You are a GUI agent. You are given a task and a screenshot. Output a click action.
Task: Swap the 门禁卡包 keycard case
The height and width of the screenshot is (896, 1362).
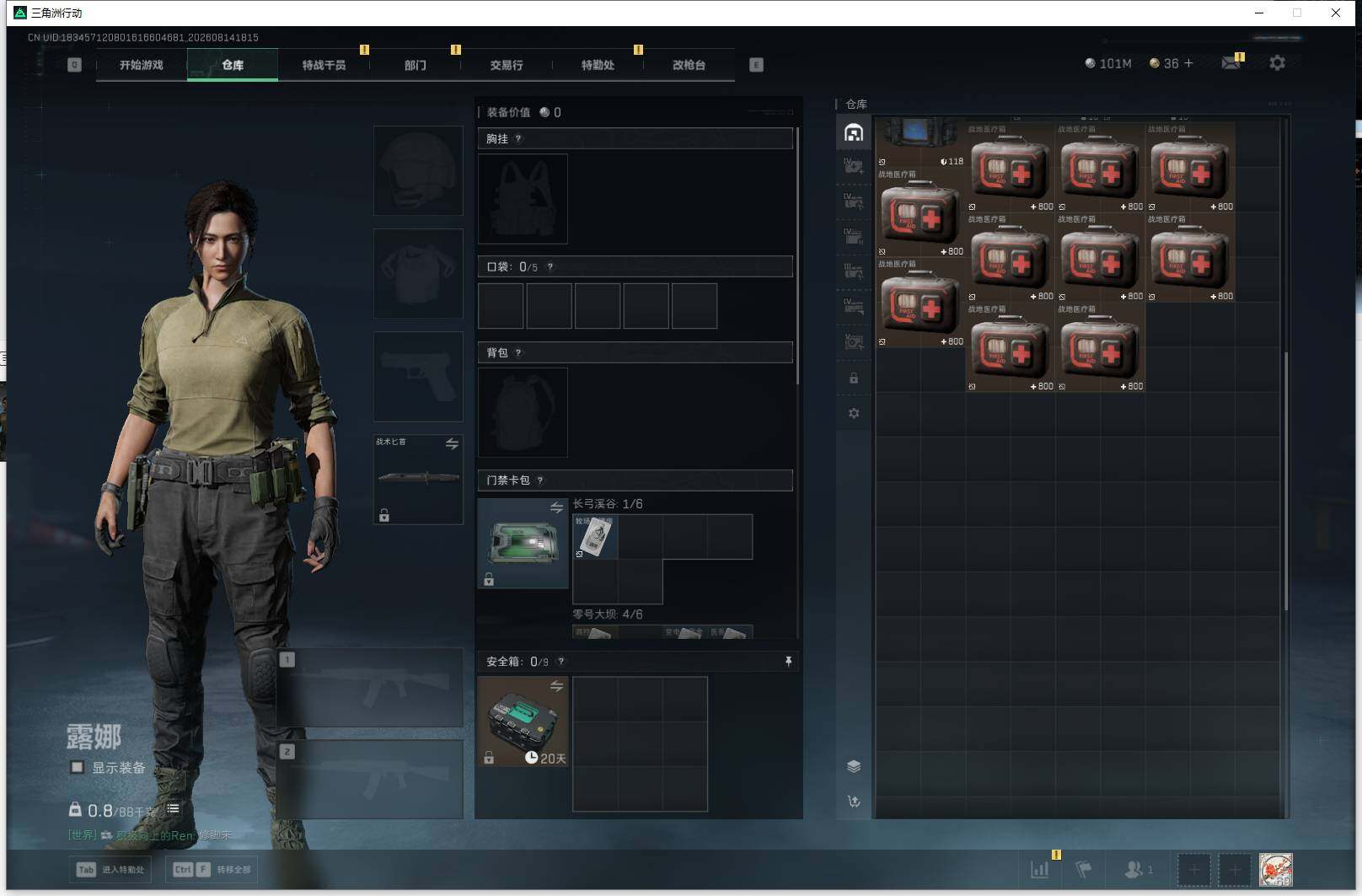tap(556, 507)
